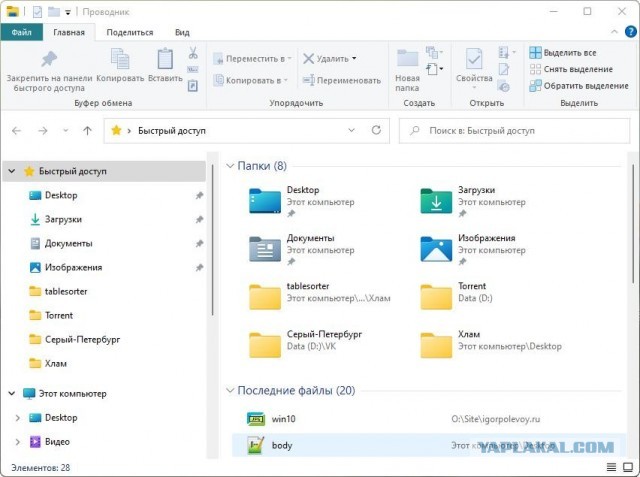640x477 pixels.
Task: Open the body recent file
Action: (x=429, y=445)
